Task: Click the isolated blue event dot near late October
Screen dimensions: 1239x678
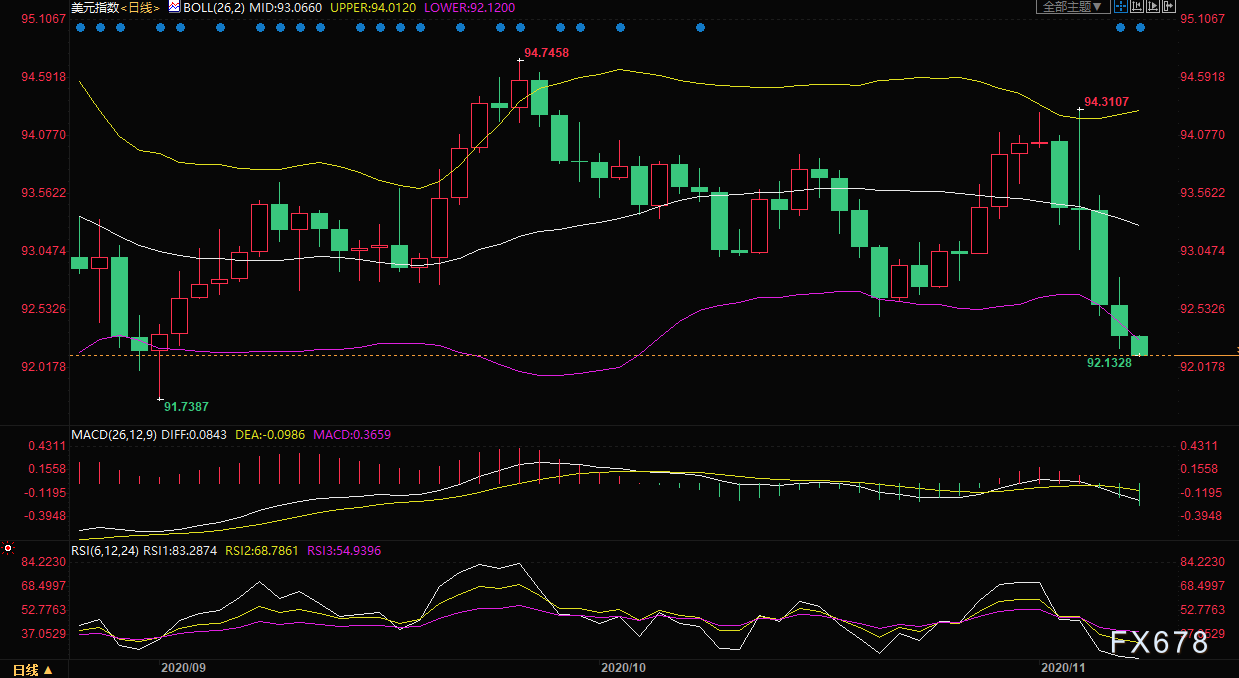Action: [x=700, y=27]
